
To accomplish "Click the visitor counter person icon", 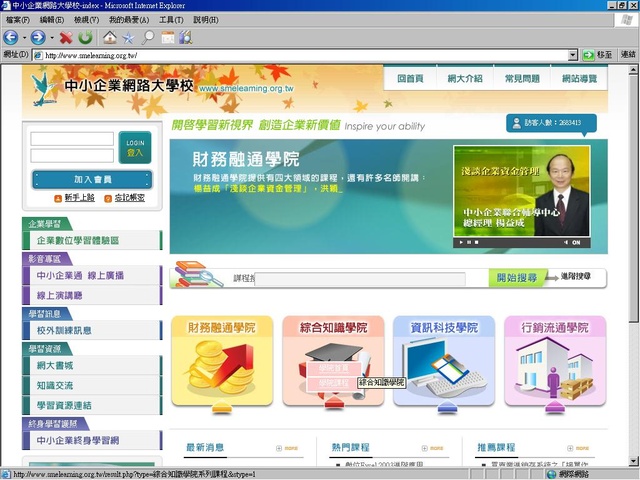I will coord(517,123).
